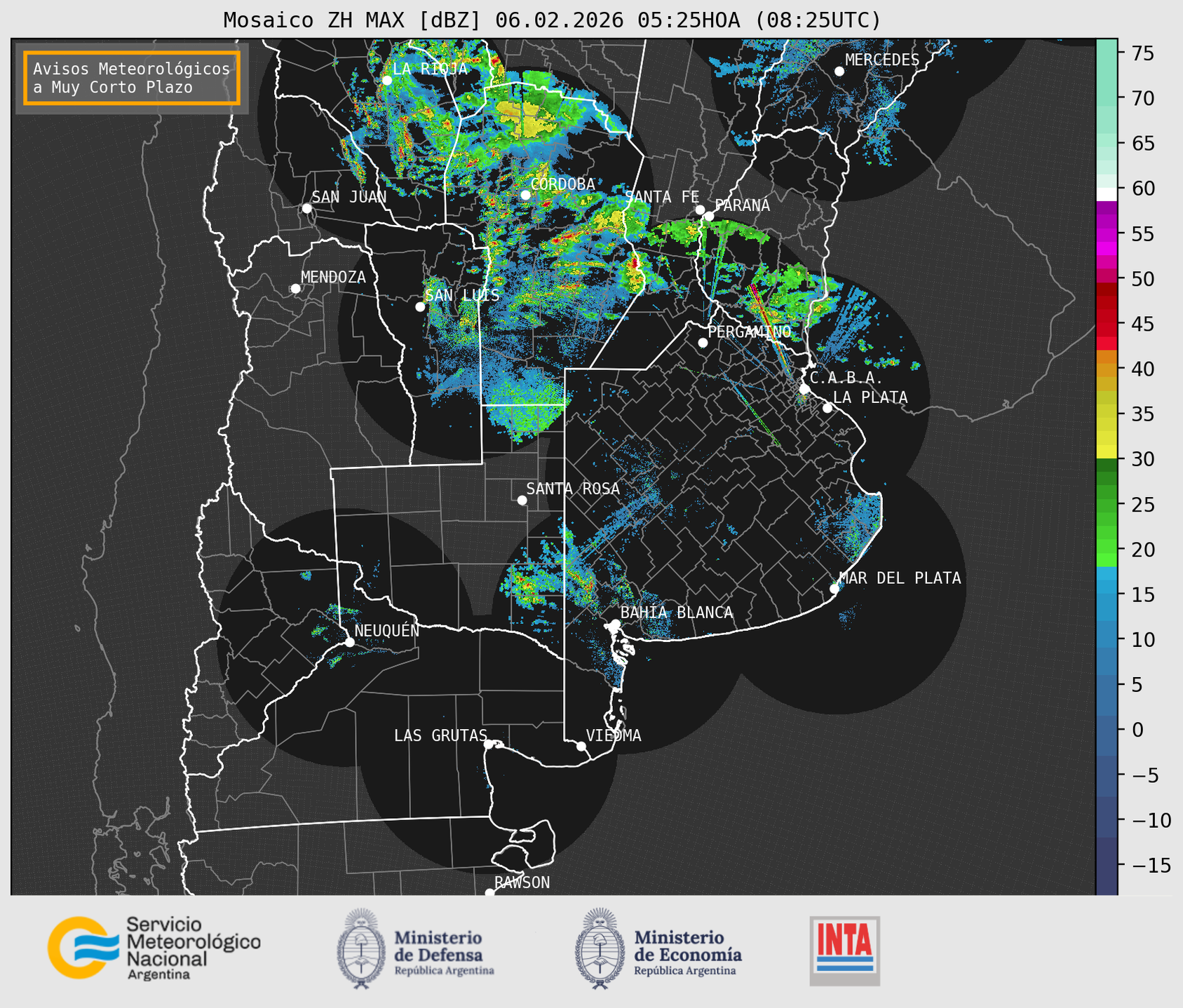Viewport: 1183px width, 1008px height.
Task: Click the CORDOBA label text
Action: click(562, 184)
